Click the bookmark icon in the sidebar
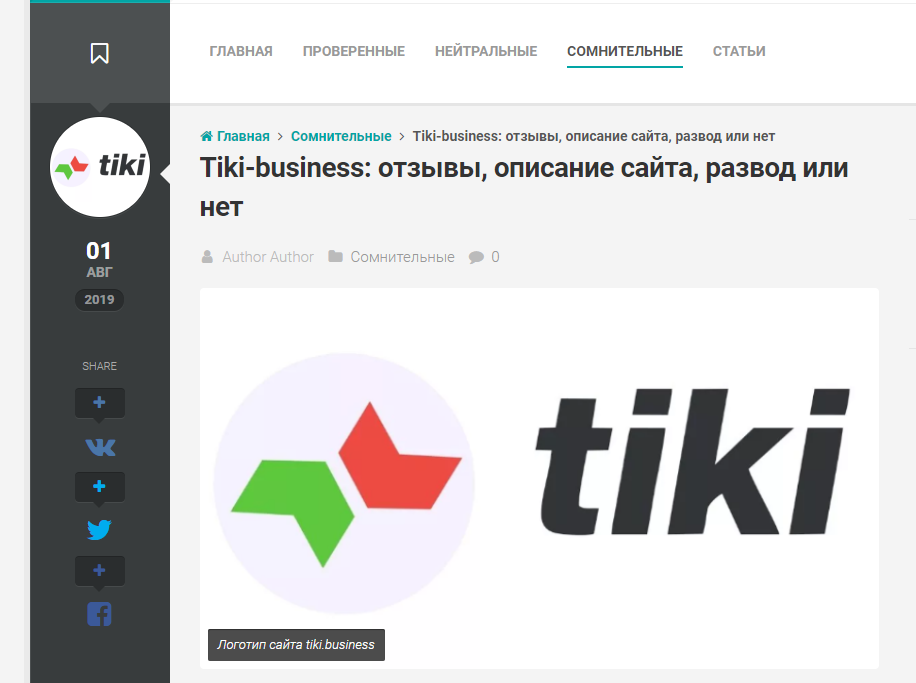Viewport: 916px width, 683px height. (100, 53)
